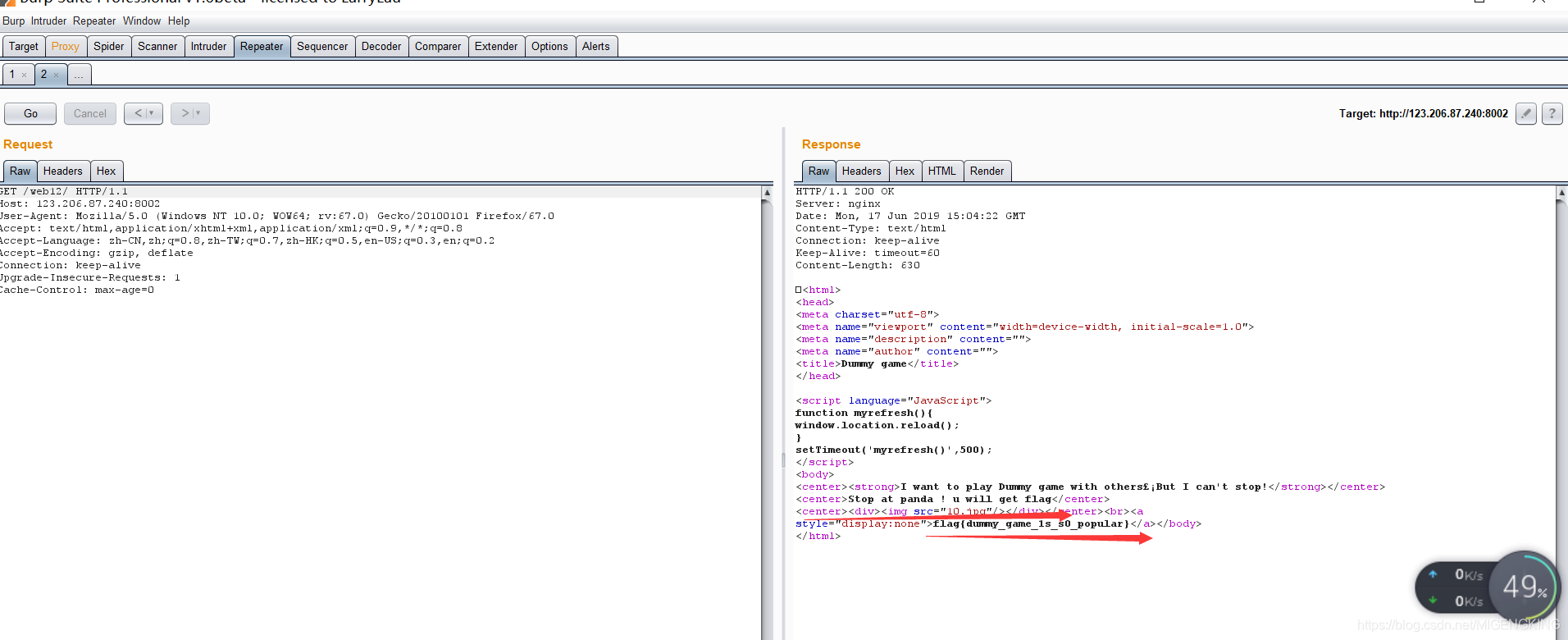Switch to the Extender tab

click(x=496, y=47)
